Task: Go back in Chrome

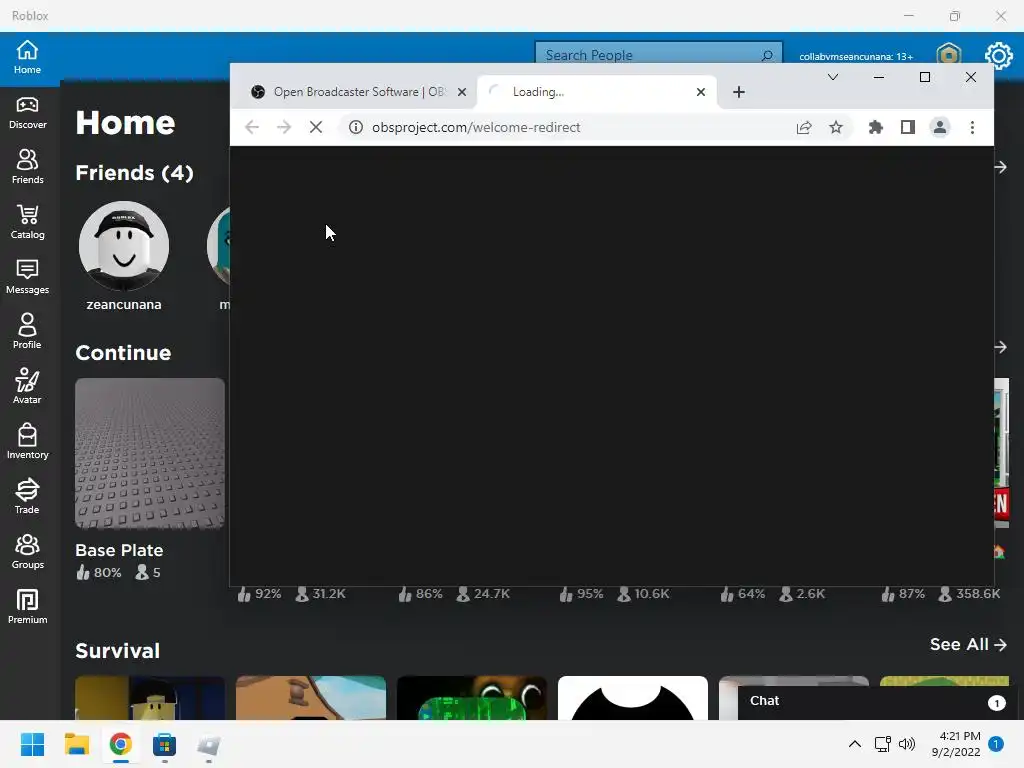Action: pyautogui.click(x=252, y=127)
